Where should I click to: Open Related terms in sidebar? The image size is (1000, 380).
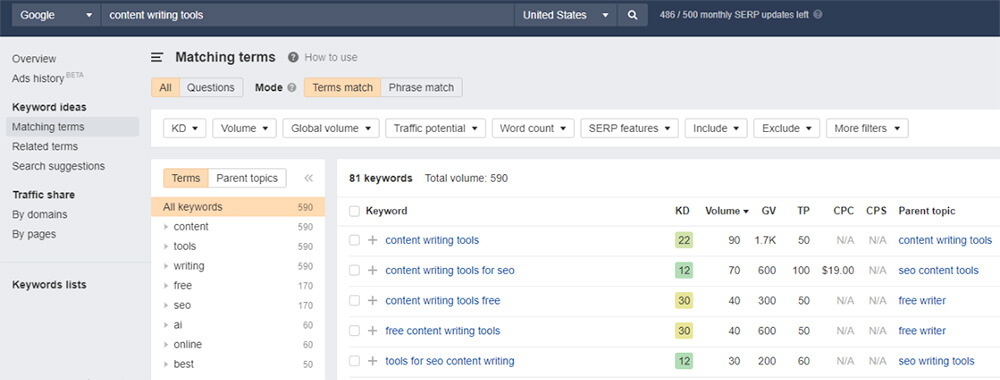click(x=45, y=146)
